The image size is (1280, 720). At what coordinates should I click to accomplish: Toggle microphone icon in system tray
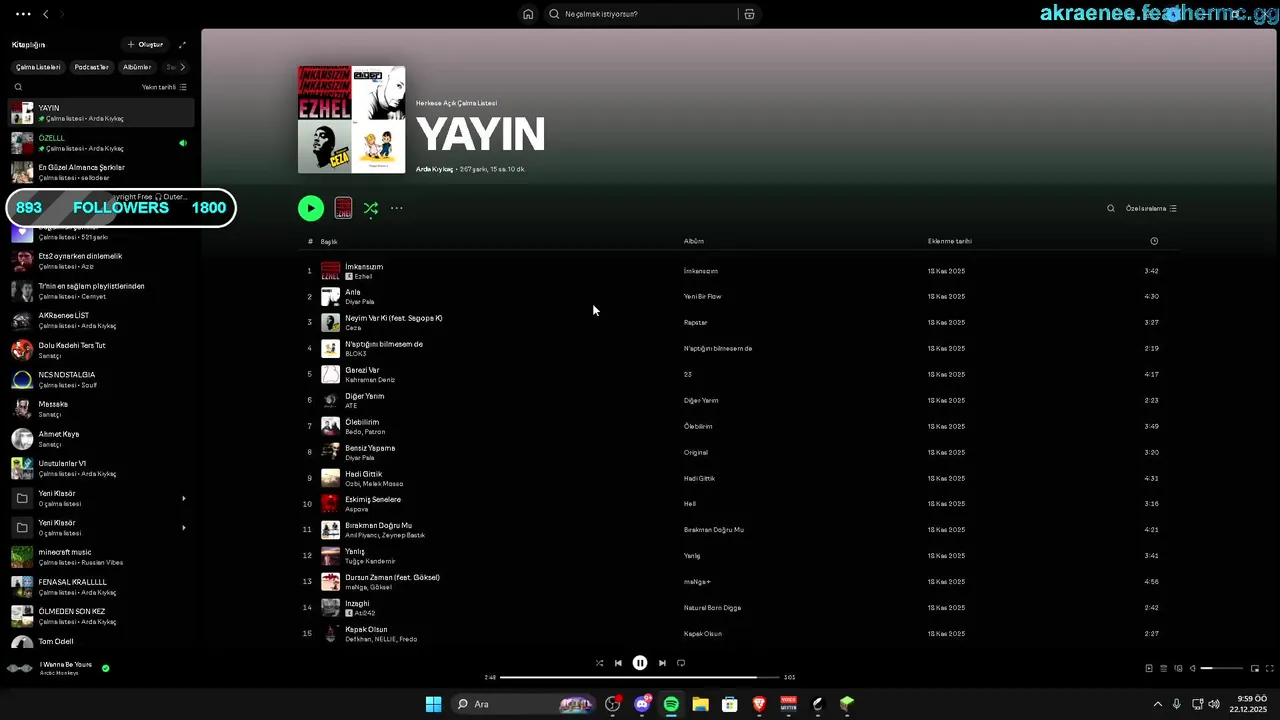point(1176,704)
